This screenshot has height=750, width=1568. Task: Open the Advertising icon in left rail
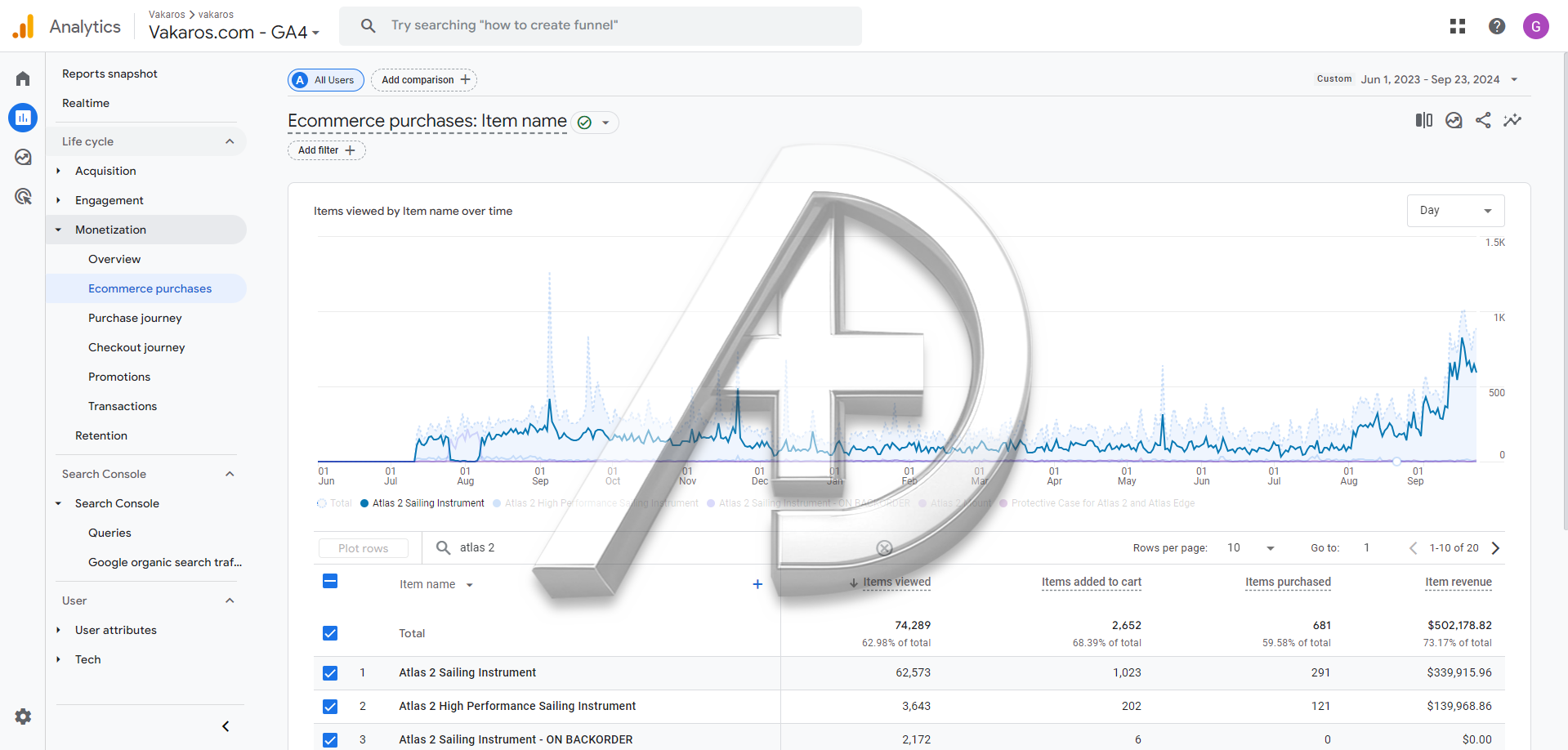[x=23, y=196]
